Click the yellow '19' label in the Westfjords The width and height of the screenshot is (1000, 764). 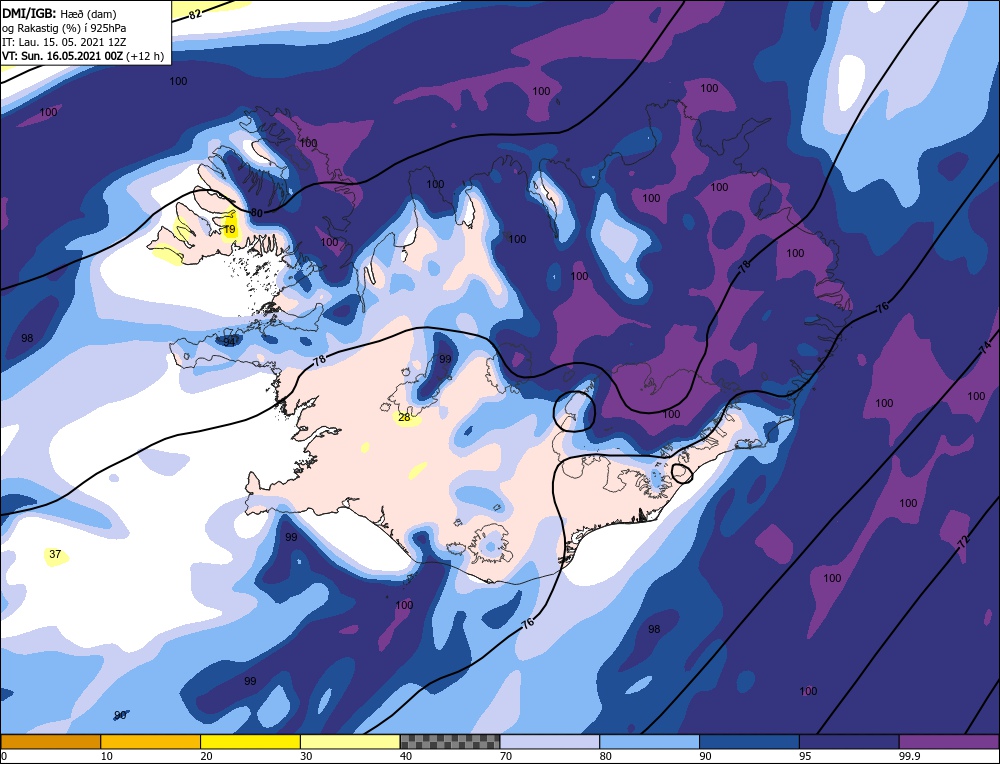pos(230,230)
